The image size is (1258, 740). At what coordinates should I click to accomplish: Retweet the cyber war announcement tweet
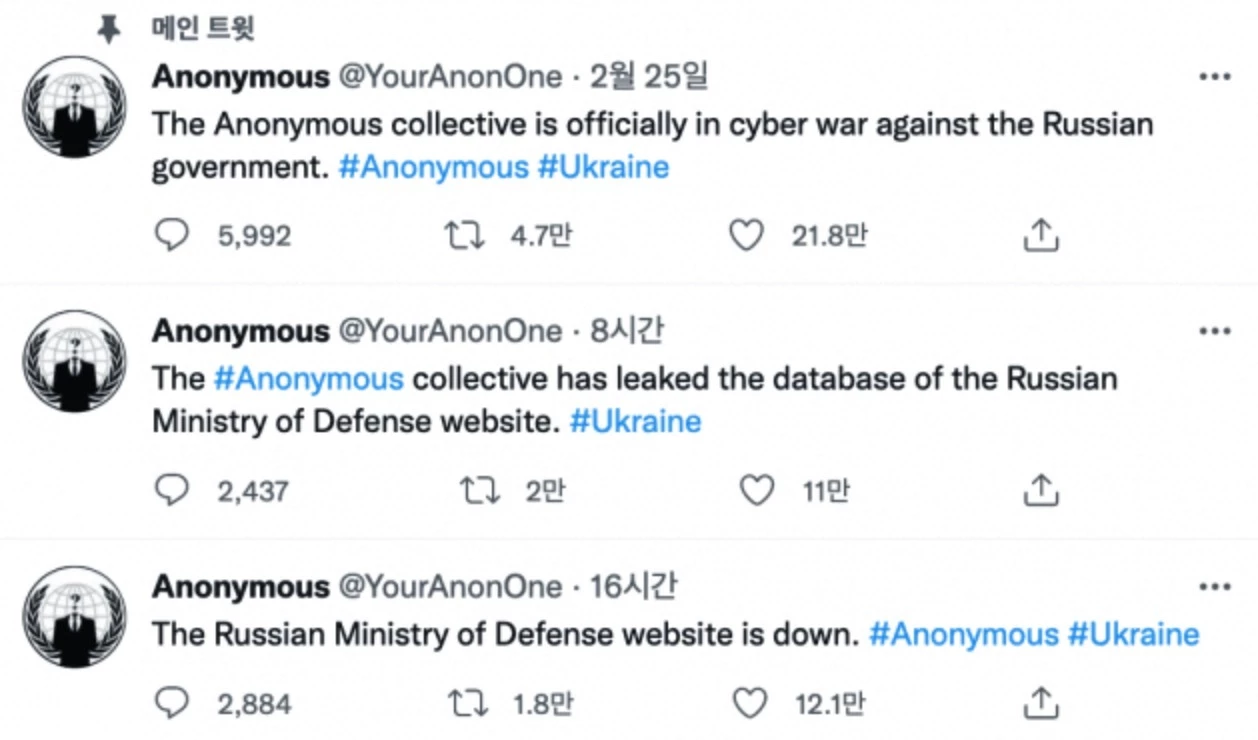pyautogui.click(x=464, y=236)
